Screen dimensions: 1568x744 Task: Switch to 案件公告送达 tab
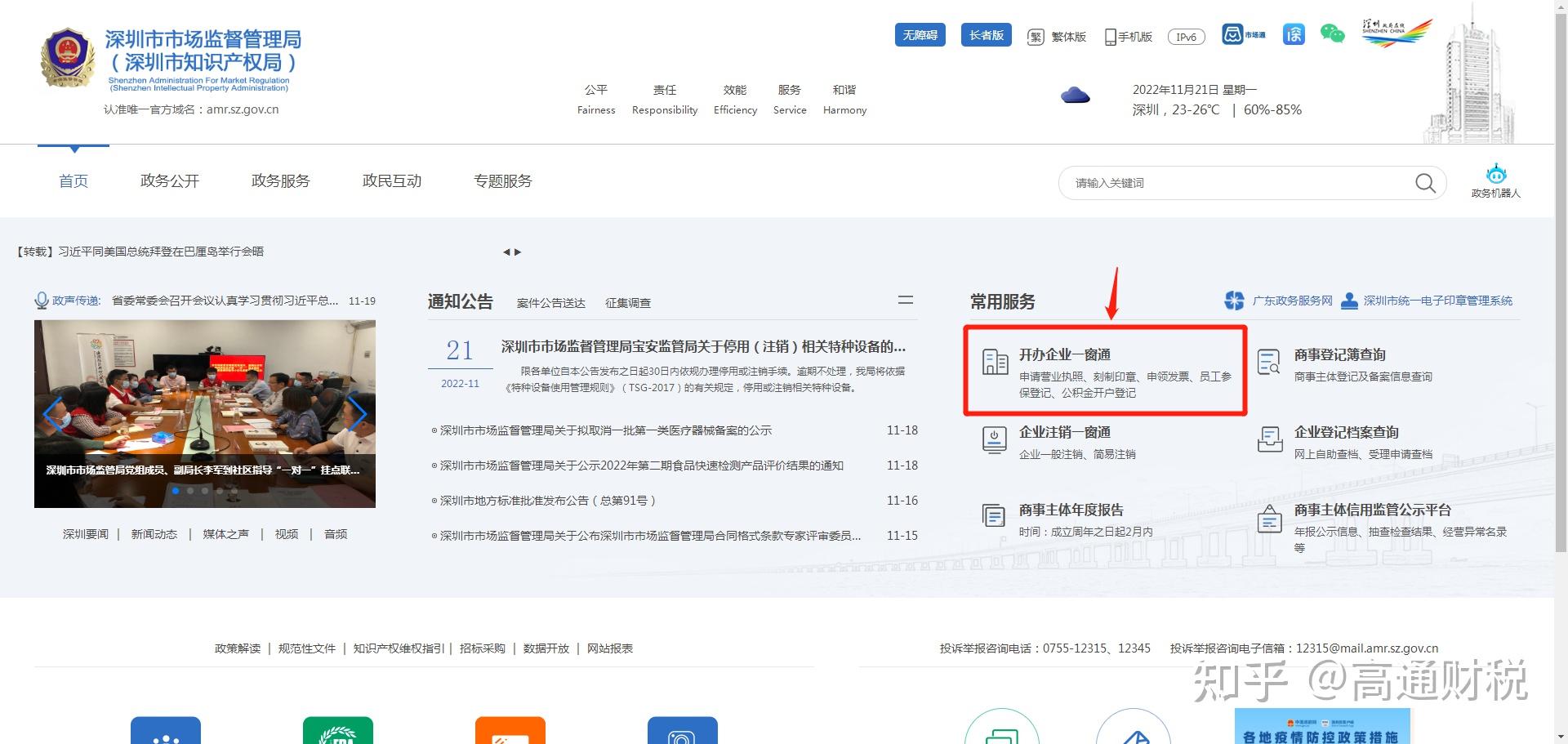(x=551, y=303)
